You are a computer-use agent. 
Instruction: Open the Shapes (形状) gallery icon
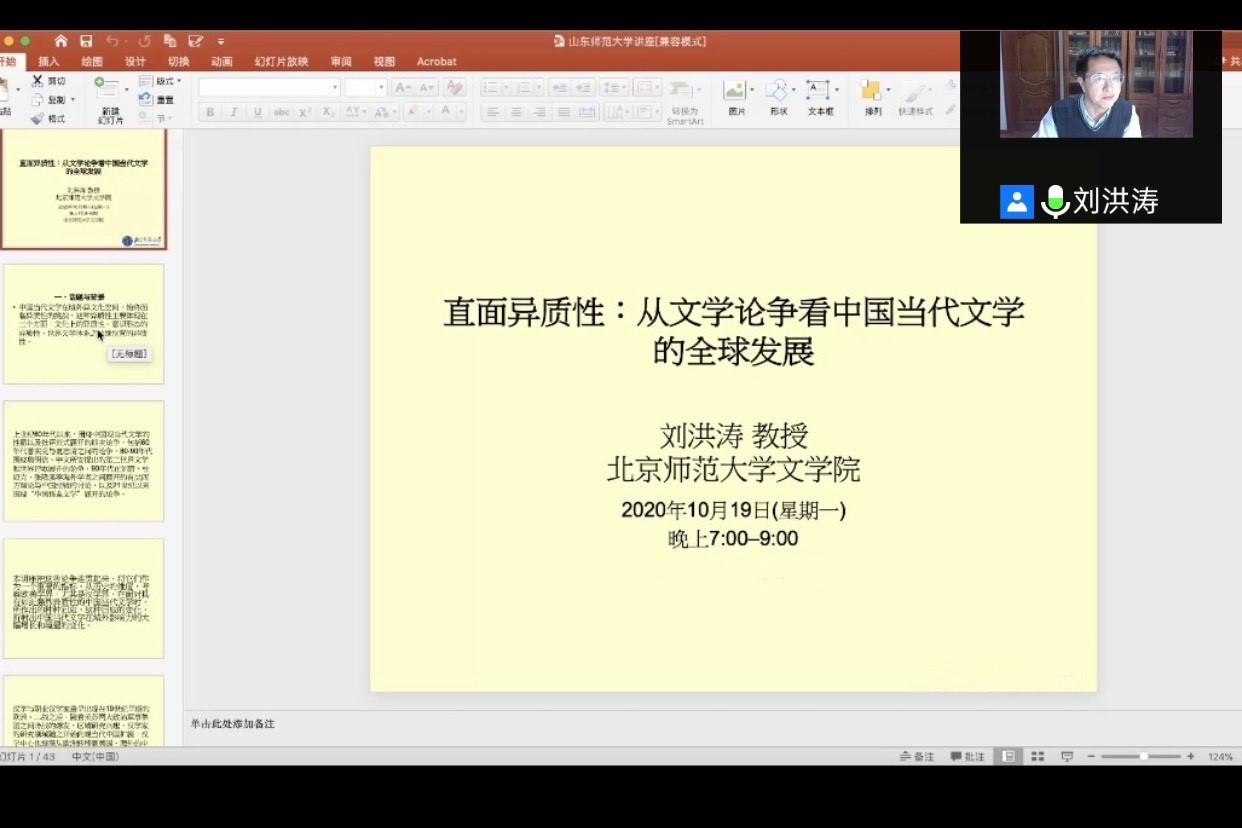click(778, 90)
